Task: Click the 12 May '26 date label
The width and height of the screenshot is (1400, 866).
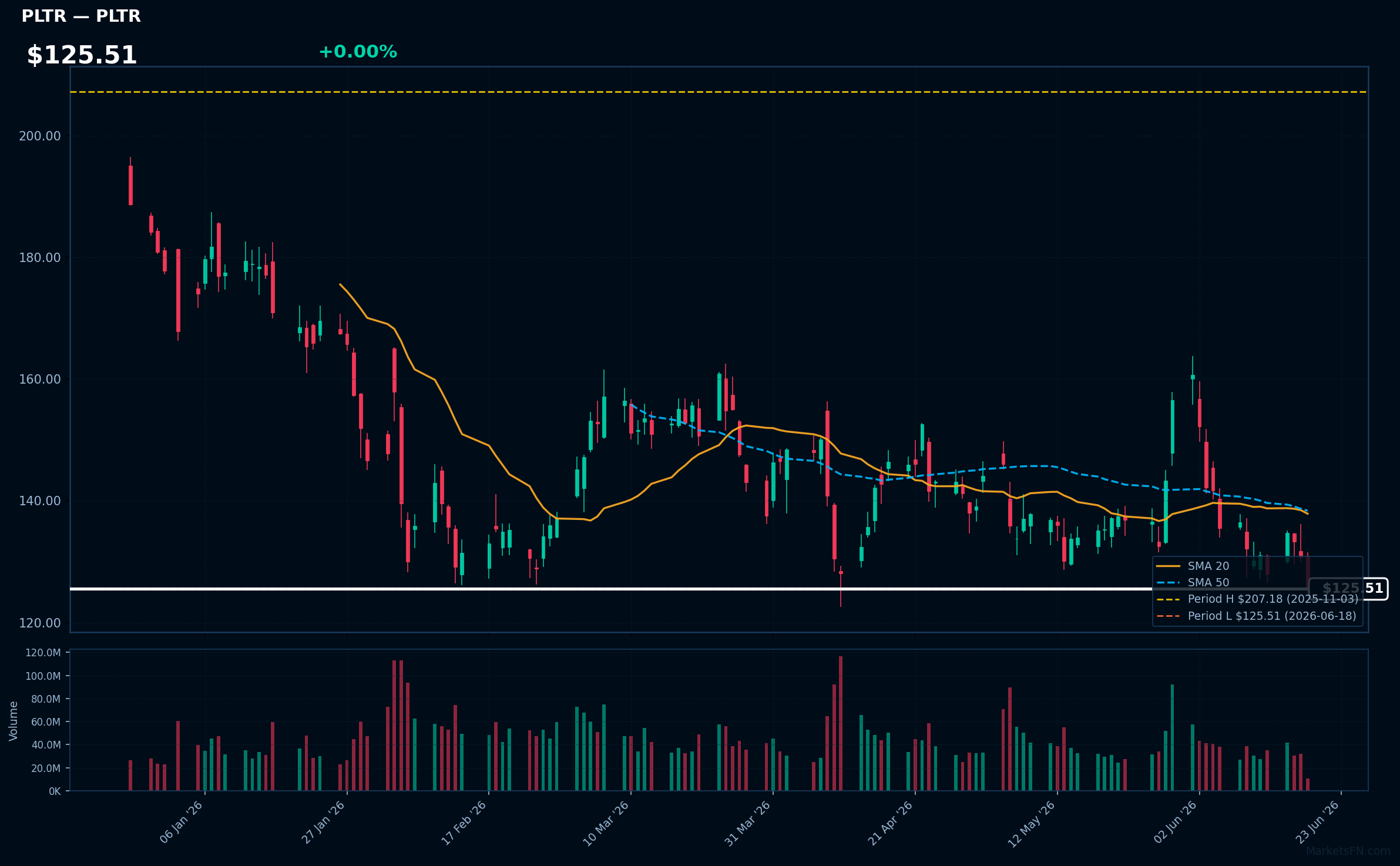Action: tap(1032, 824)
